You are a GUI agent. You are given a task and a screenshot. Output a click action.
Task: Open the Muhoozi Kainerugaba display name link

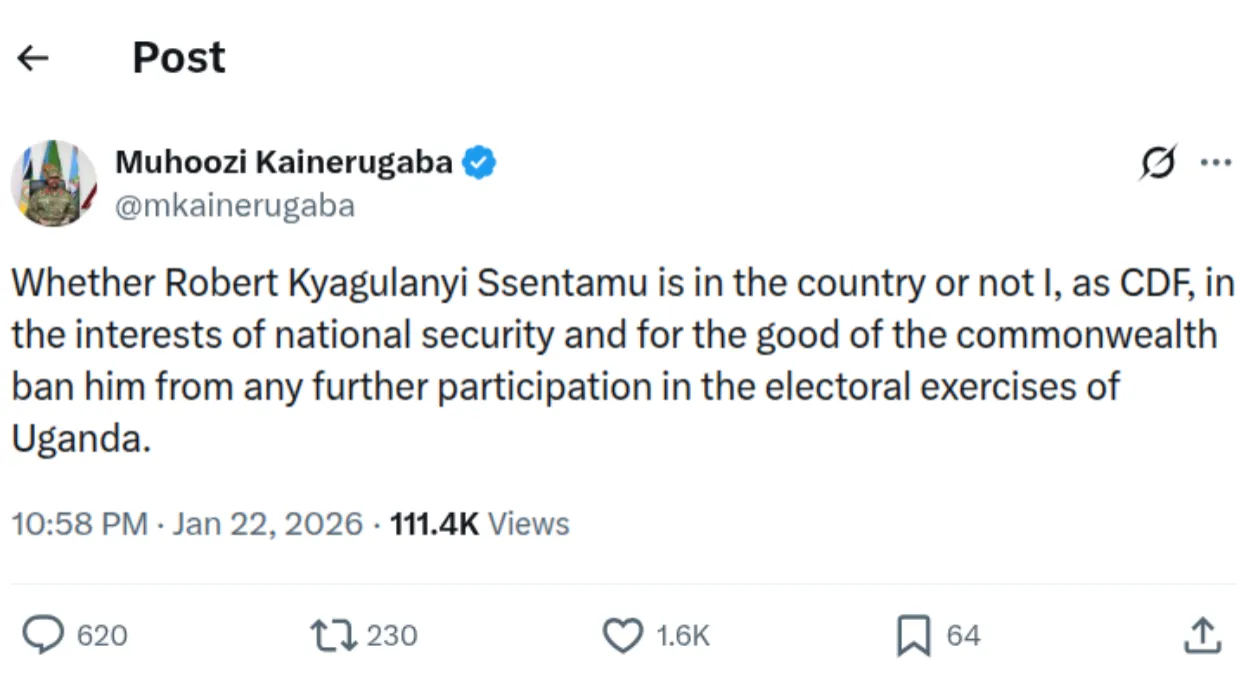[x=284, y=161]
